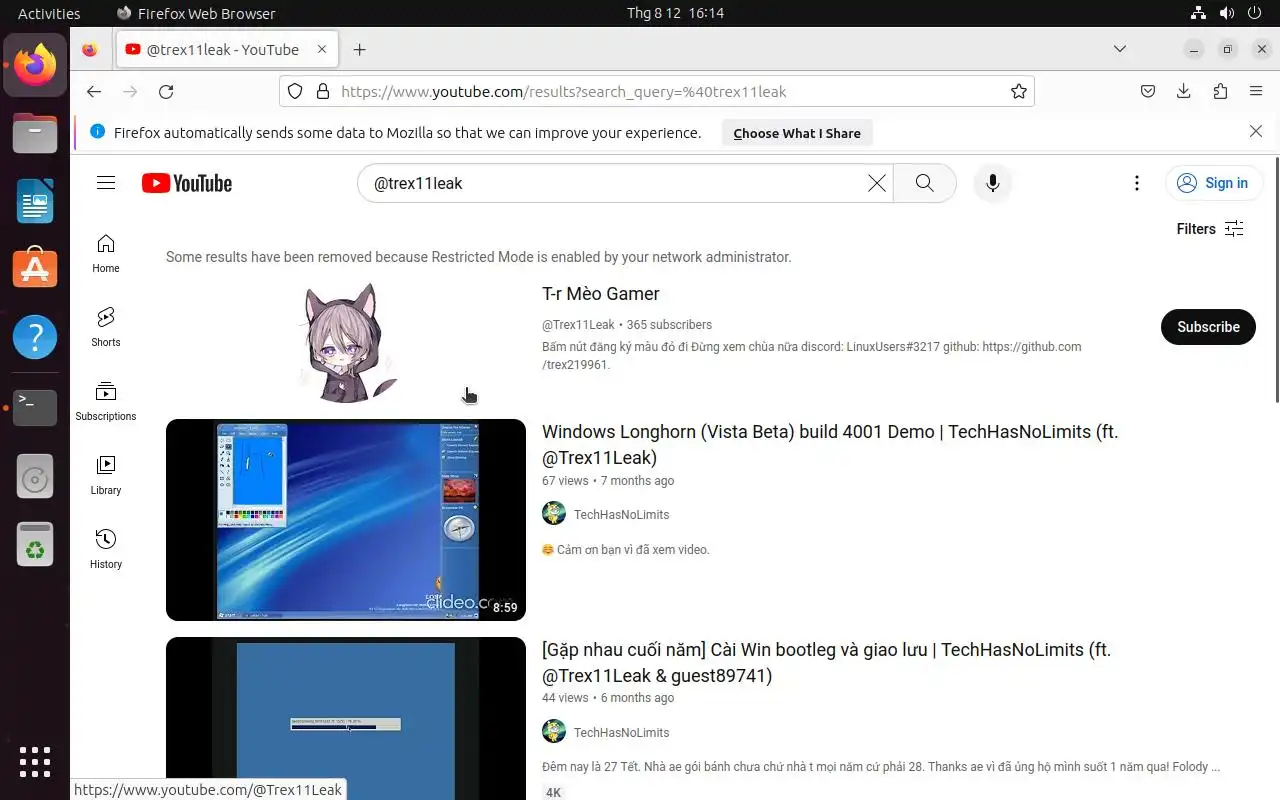
Task: Click '@Trex11Leak • 365 subscribers' text
Action: pos(627,325)
